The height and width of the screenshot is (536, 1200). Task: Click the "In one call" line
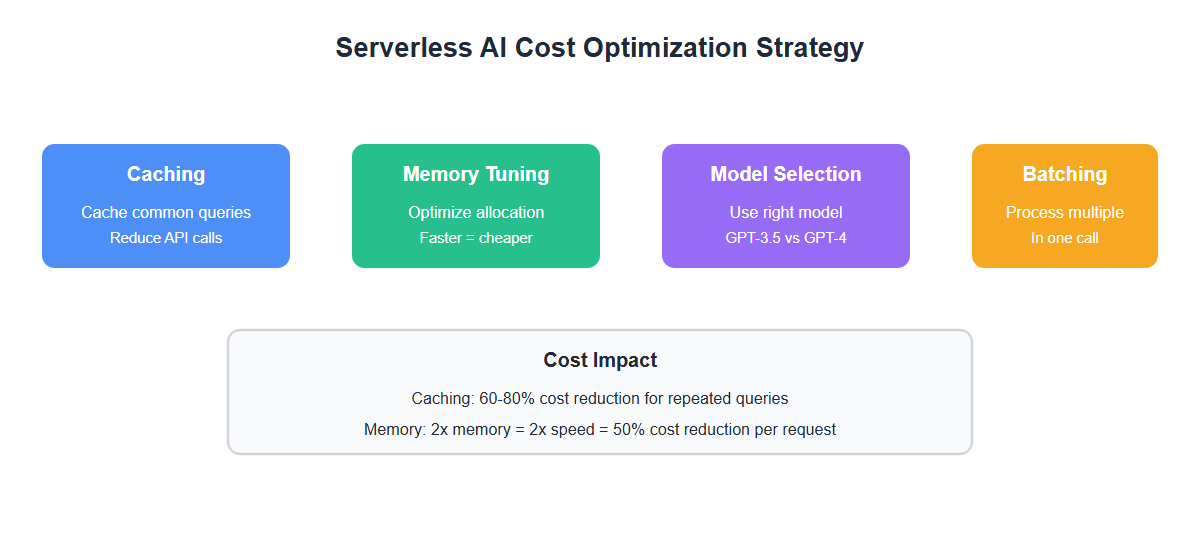click(1065, 238)
